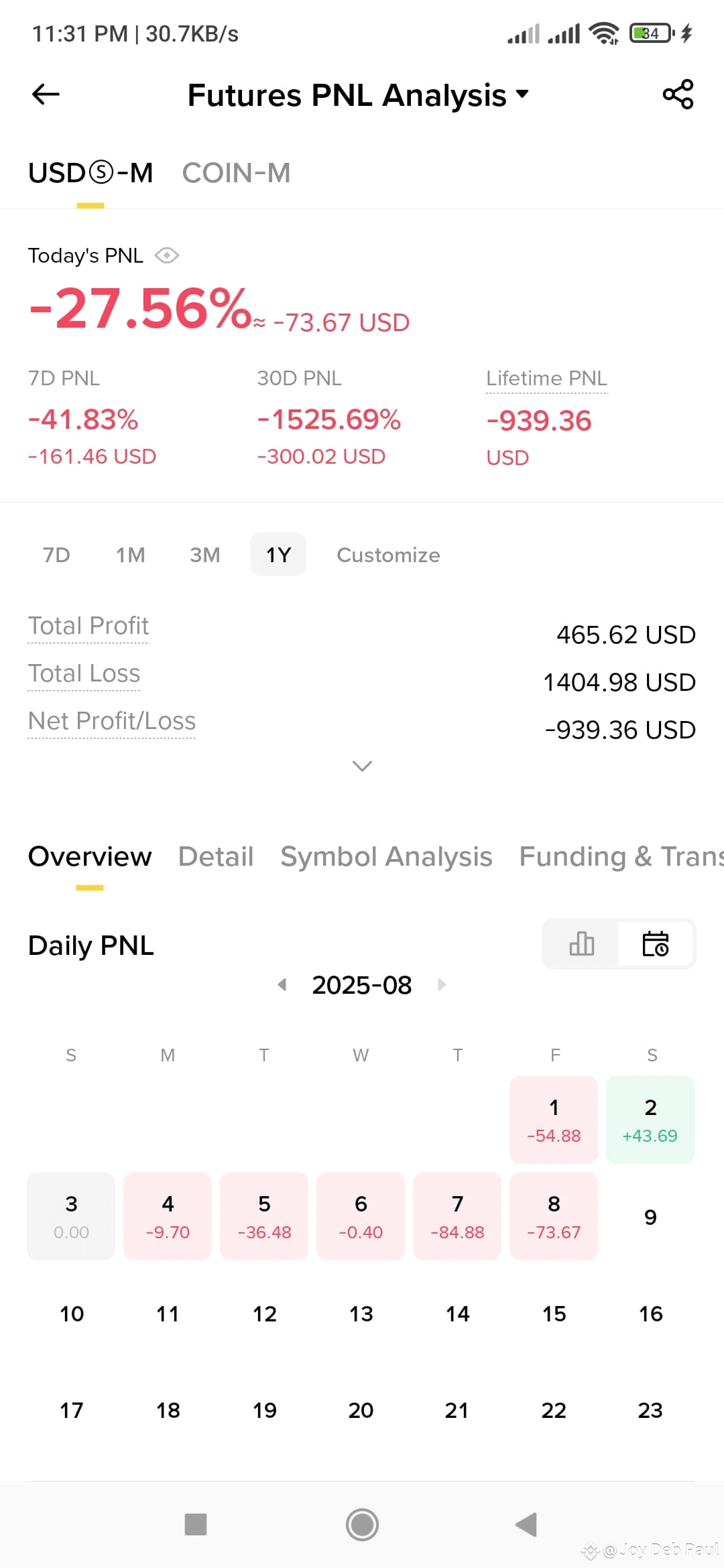724x1568 pixels.
Task: Select the 7D time range
Action: click(x=56, y=555)
